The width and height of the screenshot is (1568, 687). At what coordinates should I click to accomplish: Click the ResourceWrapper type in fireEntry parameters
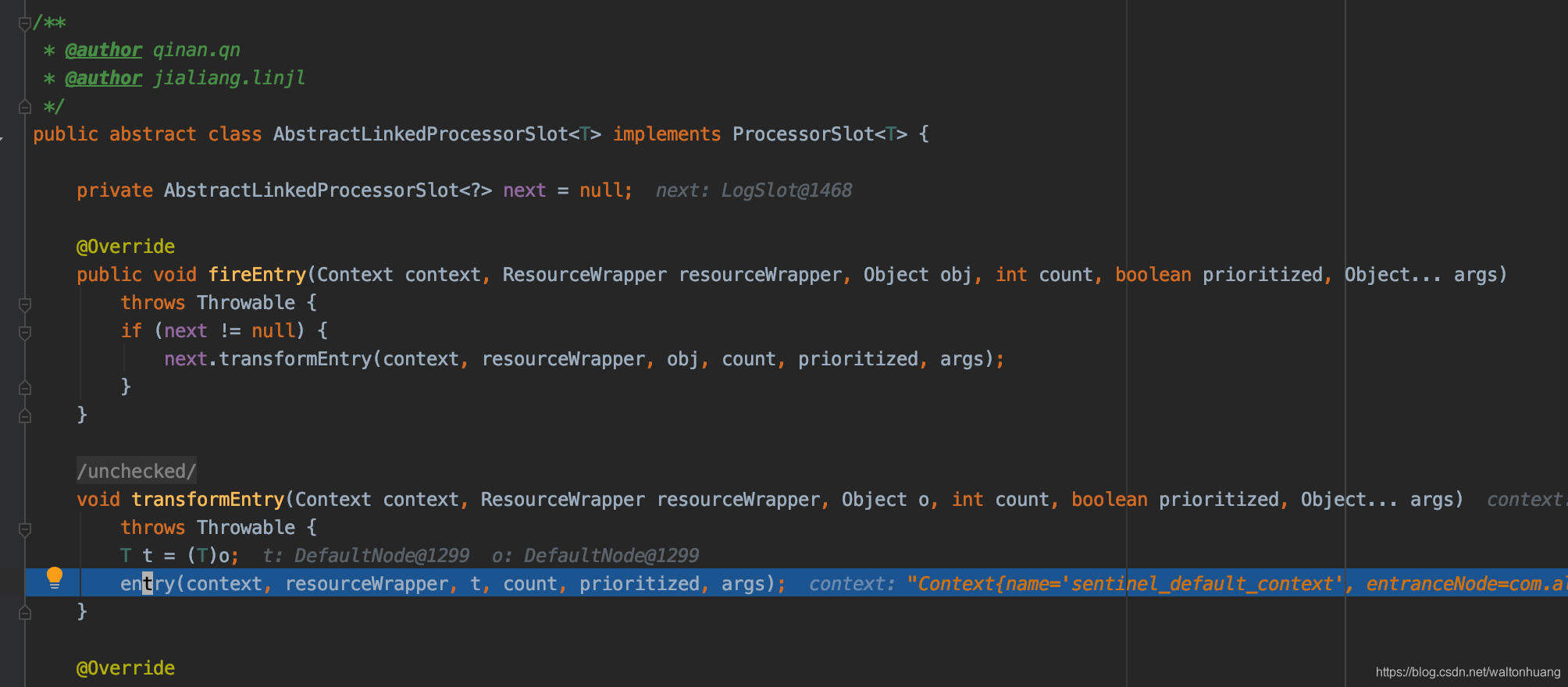pos(584,275)
